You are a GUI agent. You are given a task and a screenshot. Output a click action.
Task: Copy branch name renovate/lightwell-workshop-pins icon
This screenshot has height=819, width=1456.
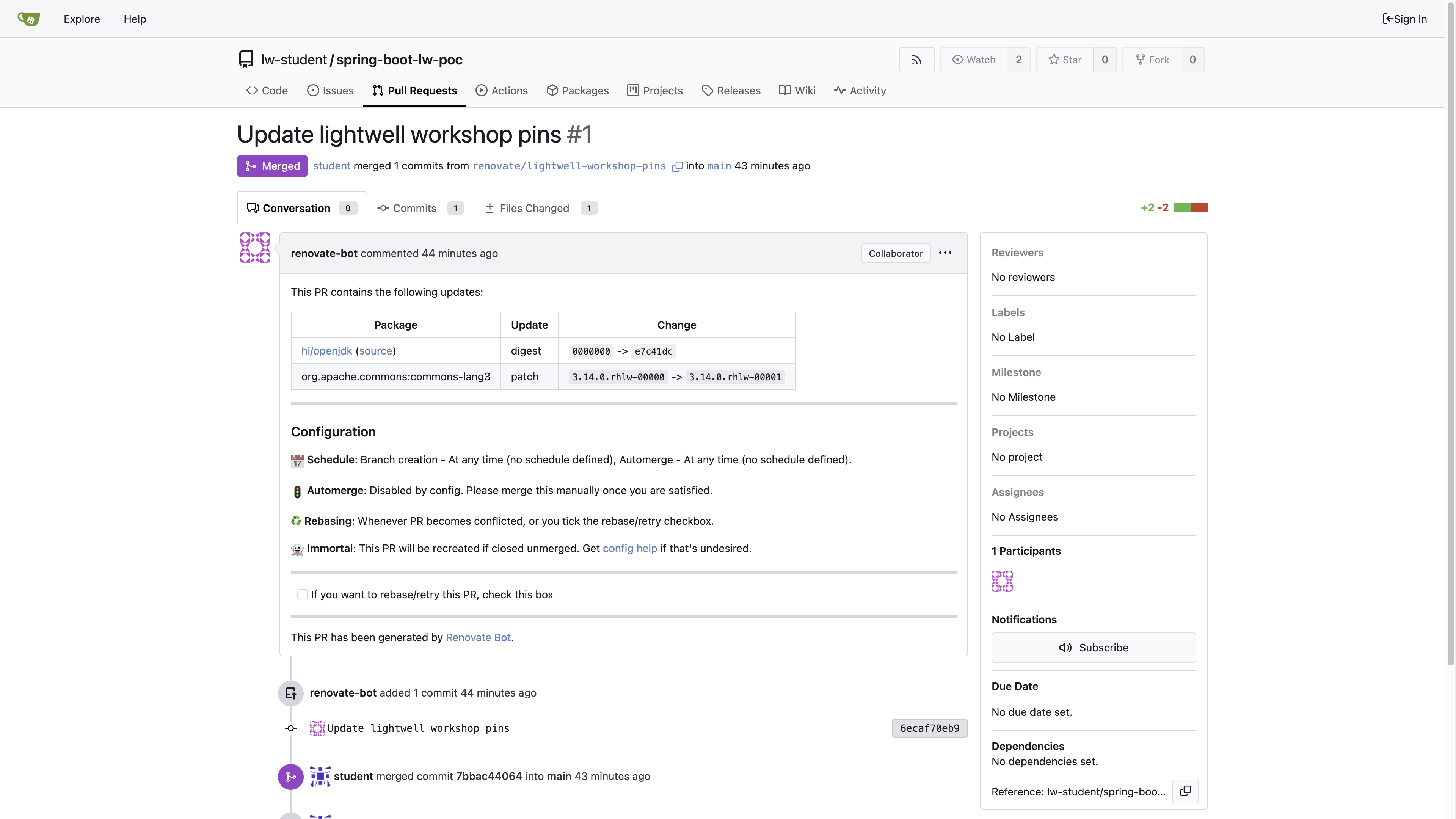(676, 167)
